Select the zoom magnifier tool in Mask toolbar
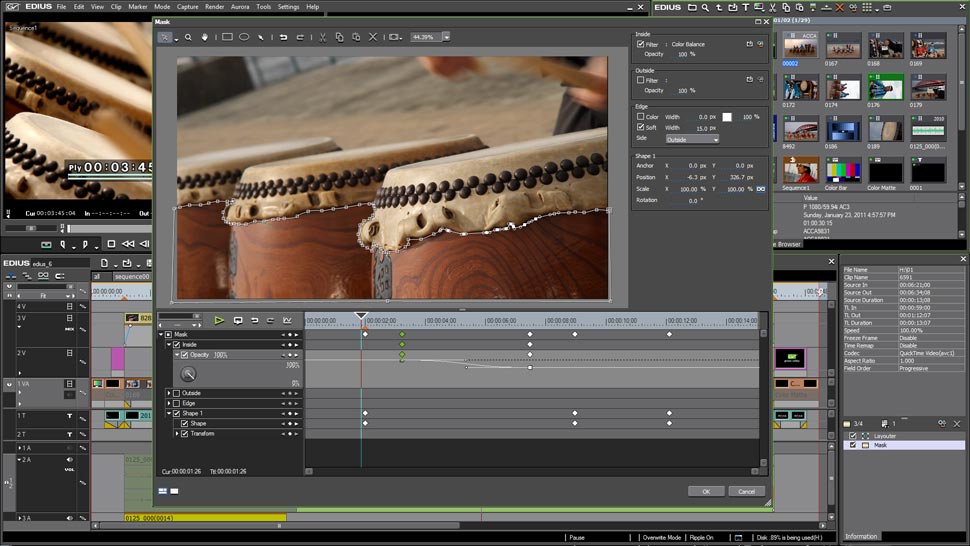Viewport: 970px width, 546px height. point(188,37)
